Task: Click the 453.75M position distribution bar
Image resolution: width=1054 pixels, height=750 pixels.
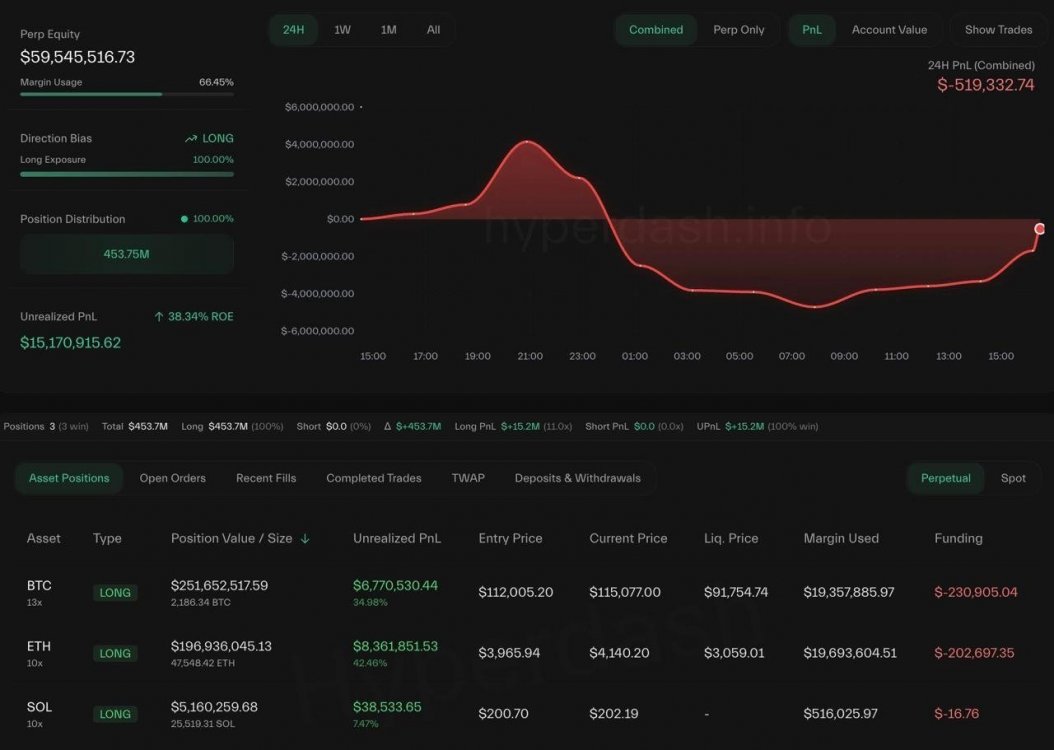Action: (127, 254)
